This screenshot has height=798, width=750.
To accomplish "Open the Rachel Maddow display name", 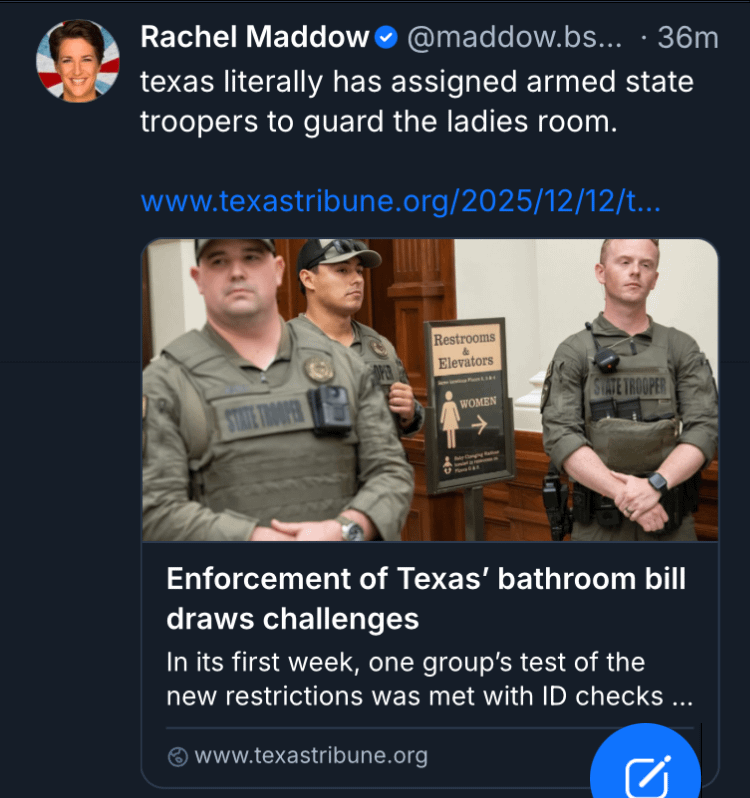I will tap(254, 37).
